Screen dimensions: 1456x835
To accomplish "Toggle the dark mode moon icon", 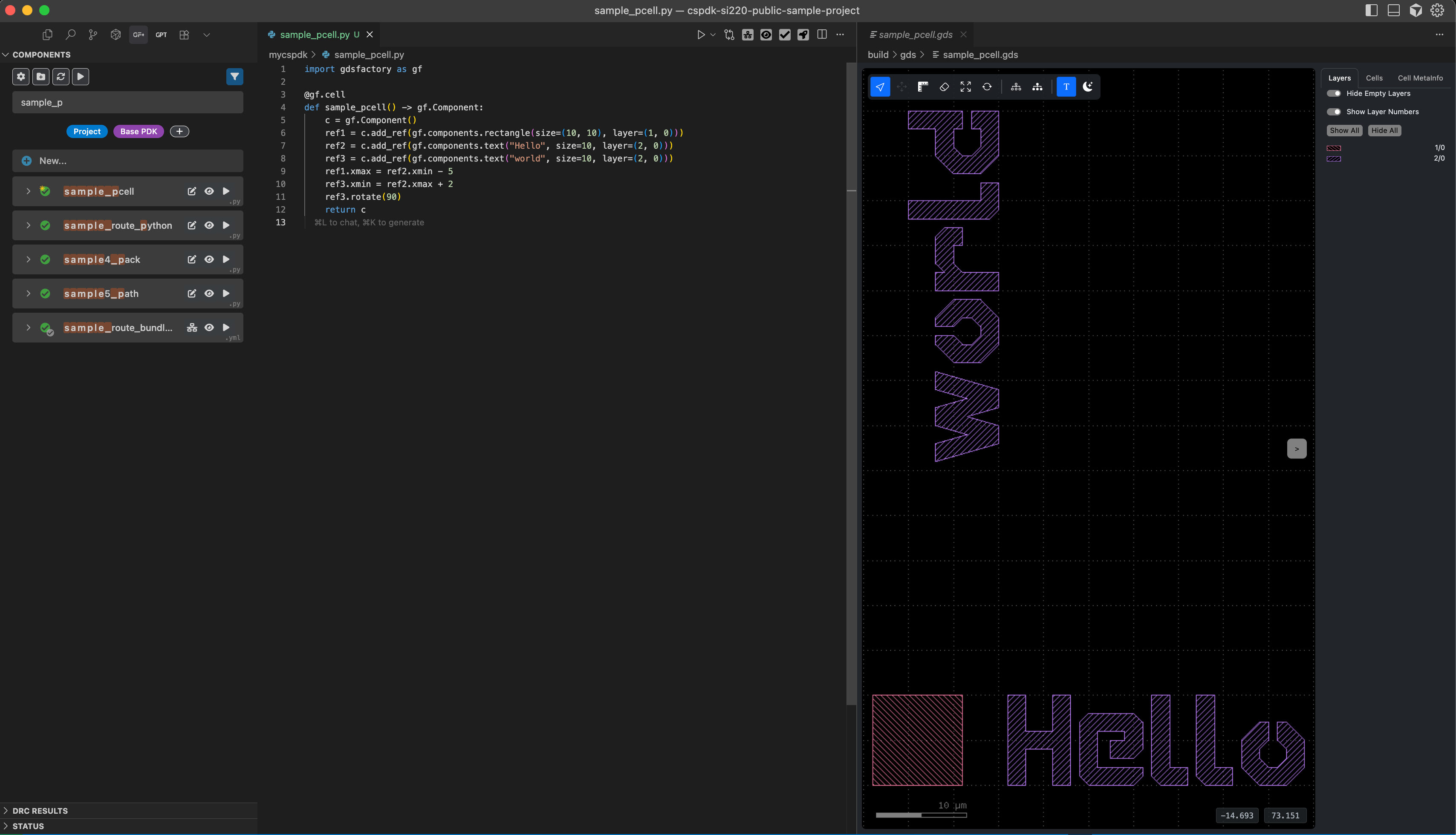I will 1087,86.
